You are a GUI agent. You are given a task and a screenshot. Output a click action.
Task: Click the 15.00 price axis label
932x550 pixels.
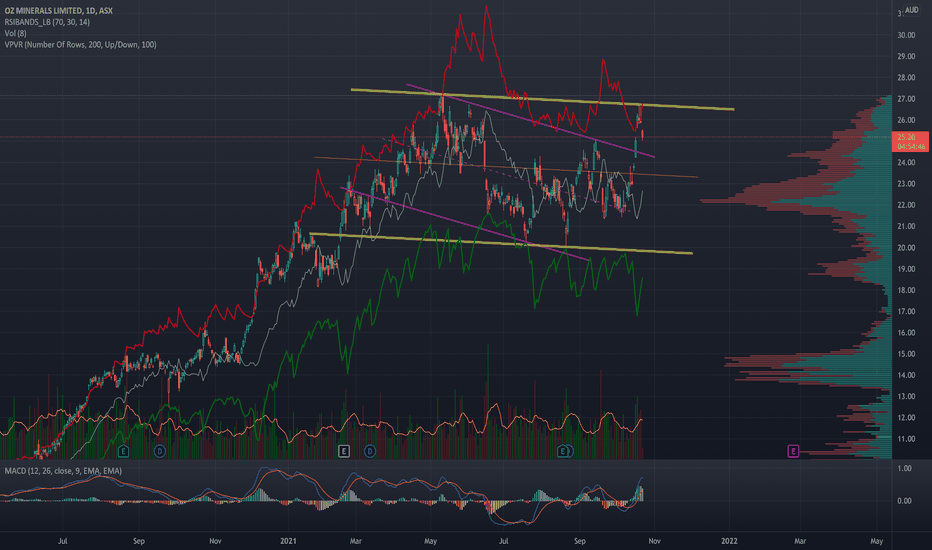coord(906,354)
